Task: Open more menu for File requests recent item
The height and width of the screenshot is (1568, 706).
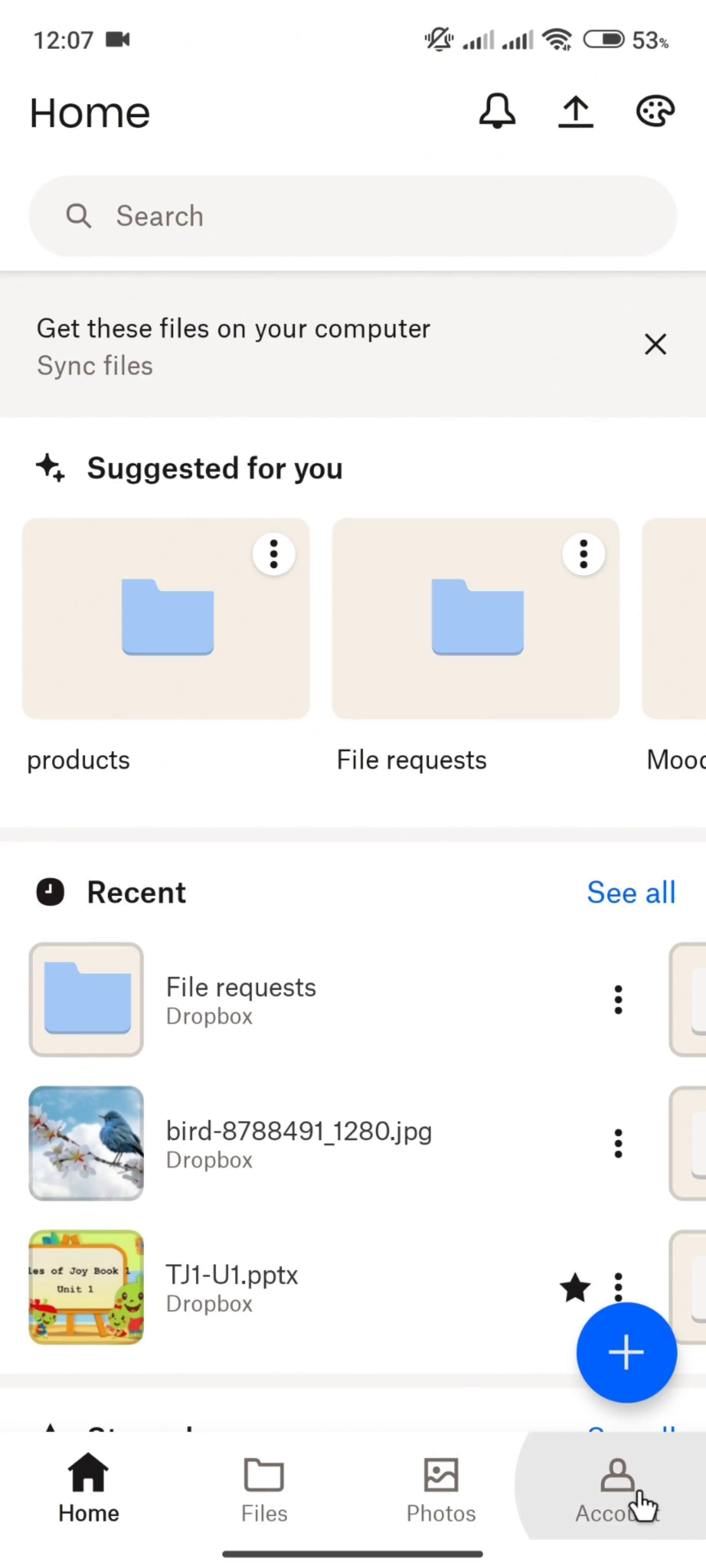Action: tap(618, 1000)
